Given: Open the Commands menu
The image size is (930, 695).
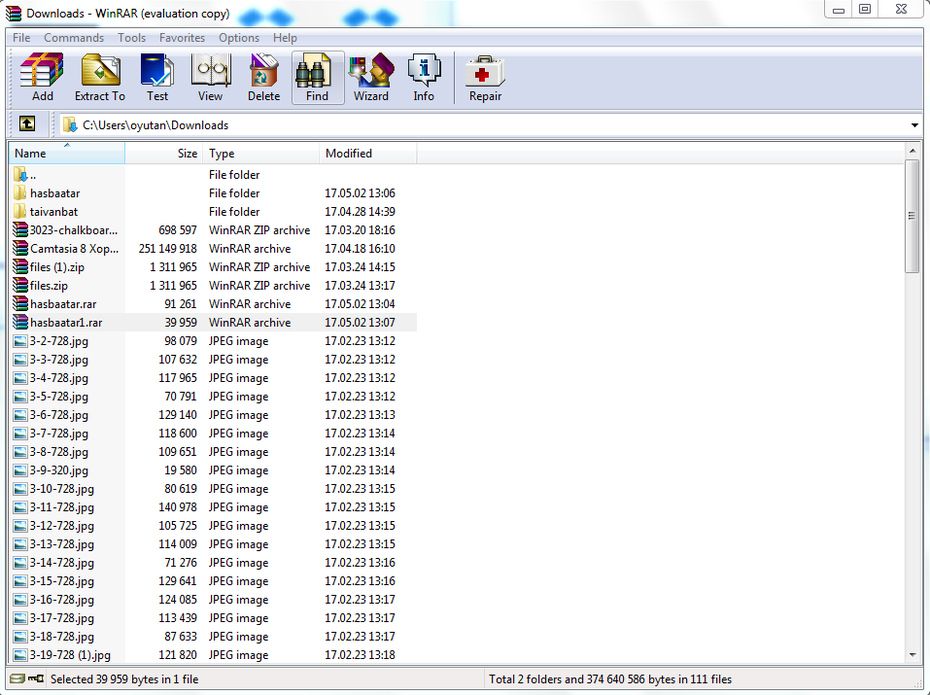Looking at the screenshot, I should pyautogui.click(x=73, y=37).
